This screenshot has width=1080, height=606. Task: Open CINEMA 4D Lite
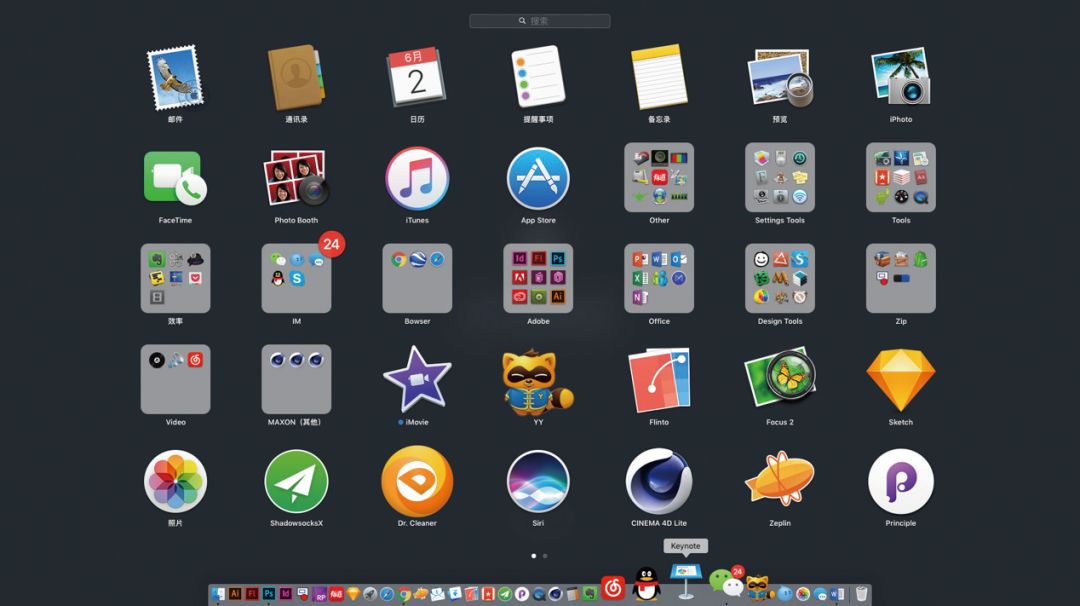659,481
